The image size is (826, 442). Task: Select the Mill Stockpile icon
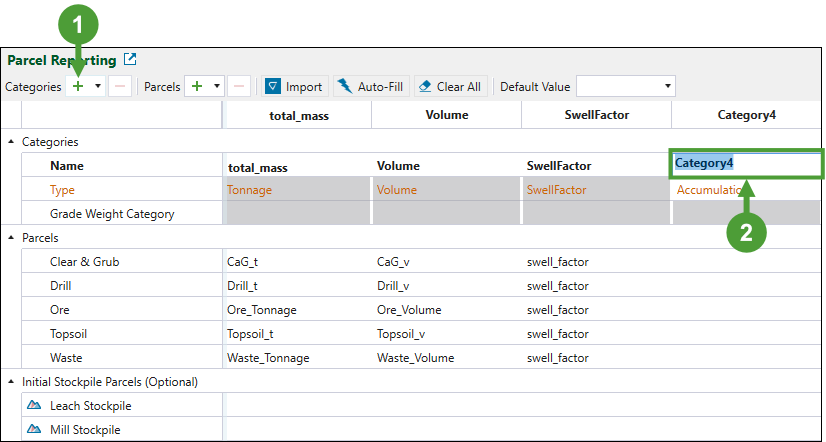coord(34,430)
